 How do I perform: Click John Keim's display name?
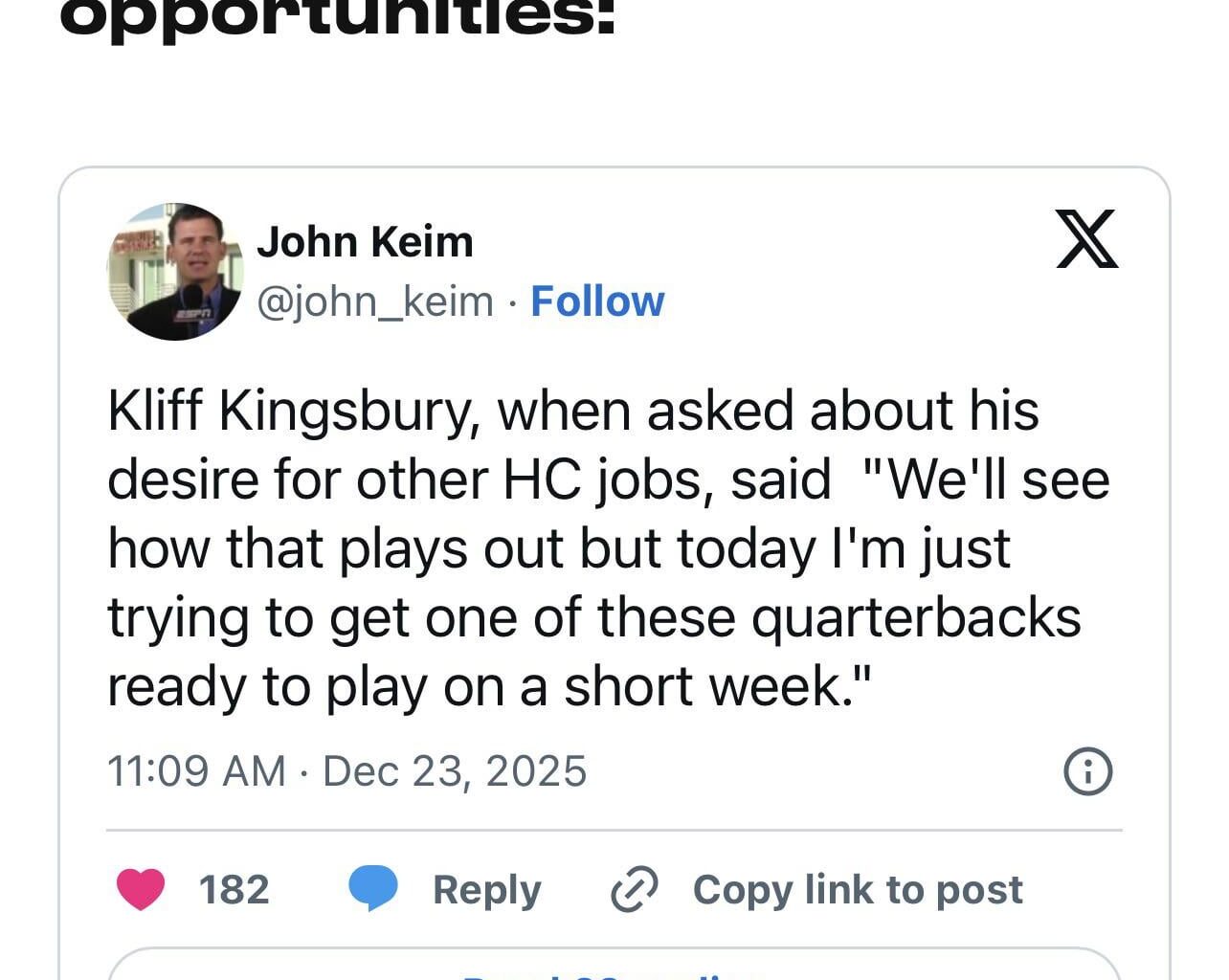click(x=367, y=241)
